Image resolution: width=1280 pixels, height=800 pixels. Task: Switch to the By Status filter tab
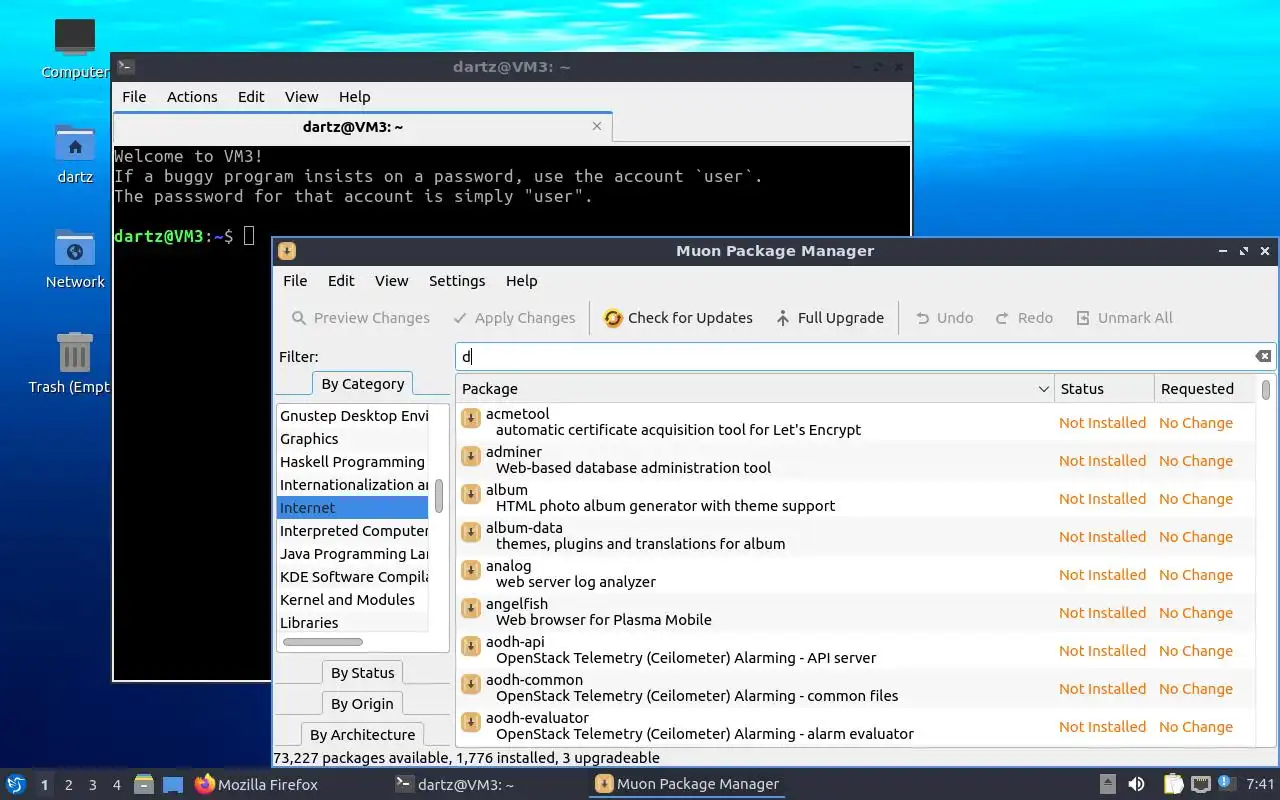(362, 673)
